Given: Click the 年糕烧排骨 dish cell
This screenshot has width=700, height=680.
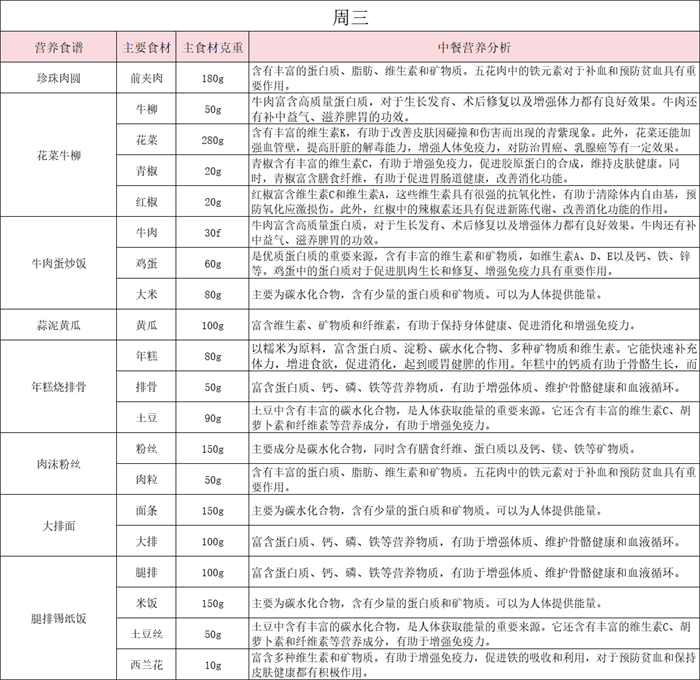Looking at the screenshot, I should [59, 386].
